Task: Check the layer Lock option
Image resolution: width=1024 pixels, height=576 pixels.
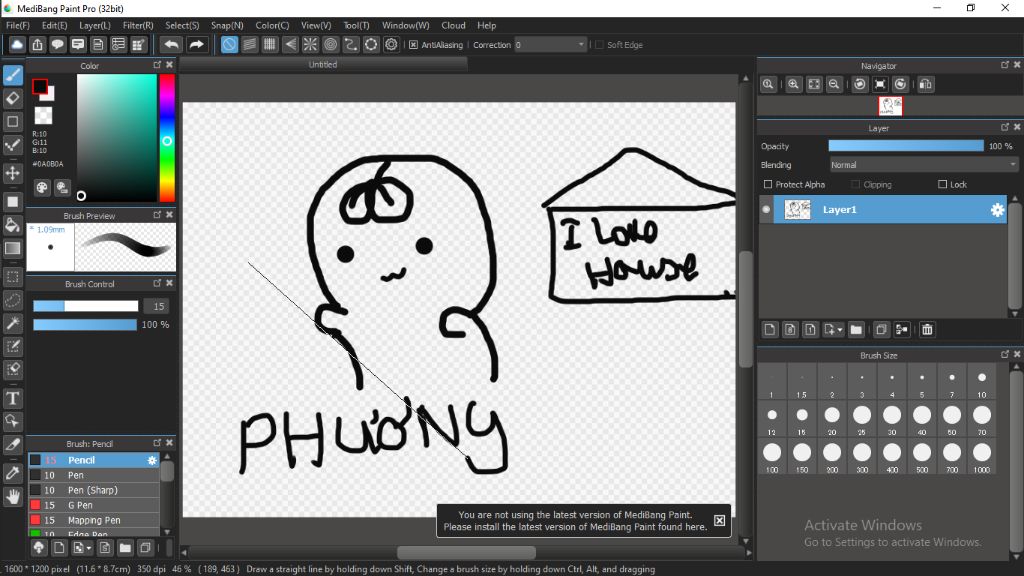Action: [x=942, y=185]
